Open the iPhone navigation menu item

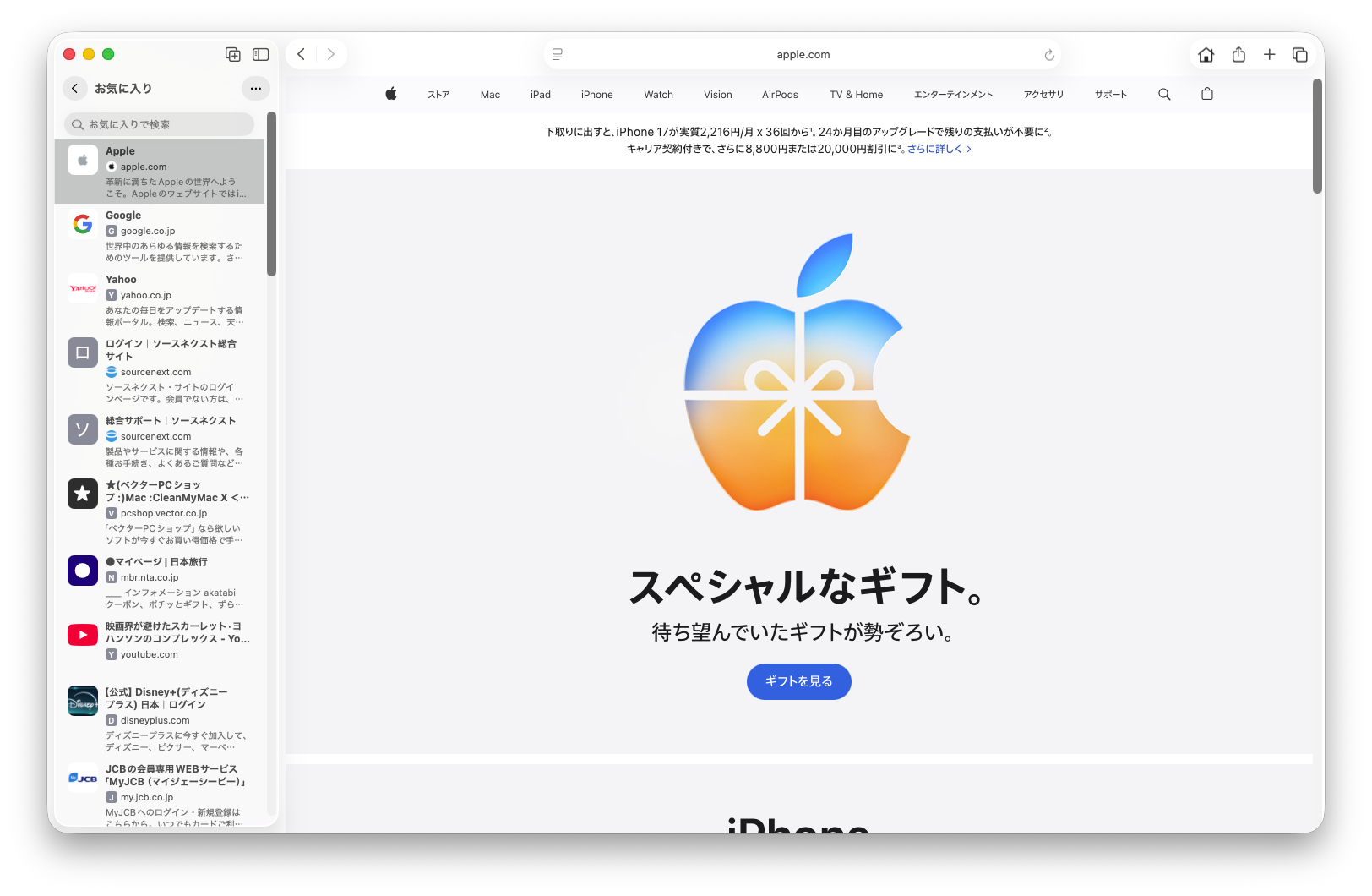(x=596, y=95)
